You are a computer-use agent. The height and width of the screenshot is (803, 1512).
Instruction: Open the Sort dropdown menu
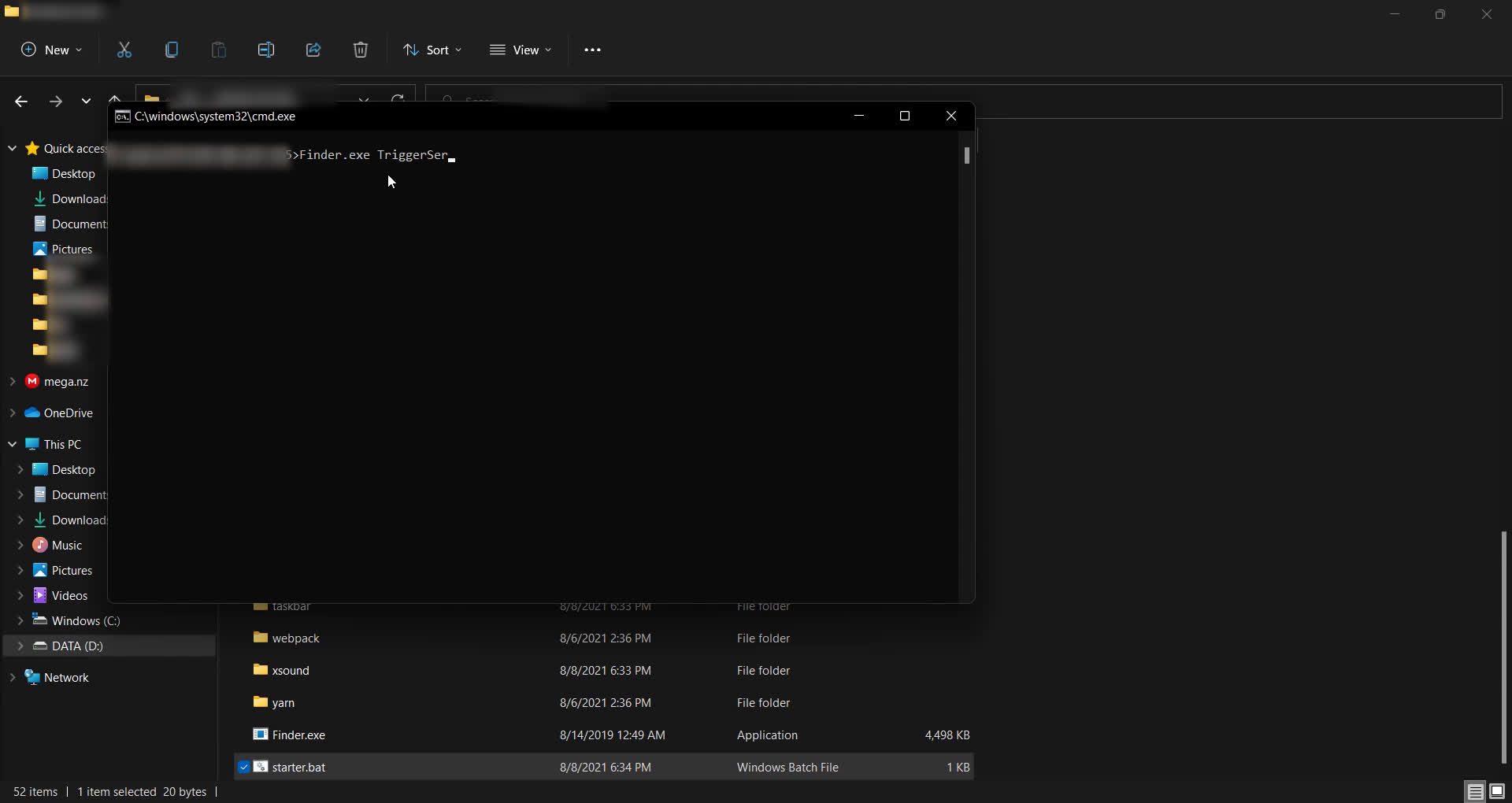[x=432, y=50]
